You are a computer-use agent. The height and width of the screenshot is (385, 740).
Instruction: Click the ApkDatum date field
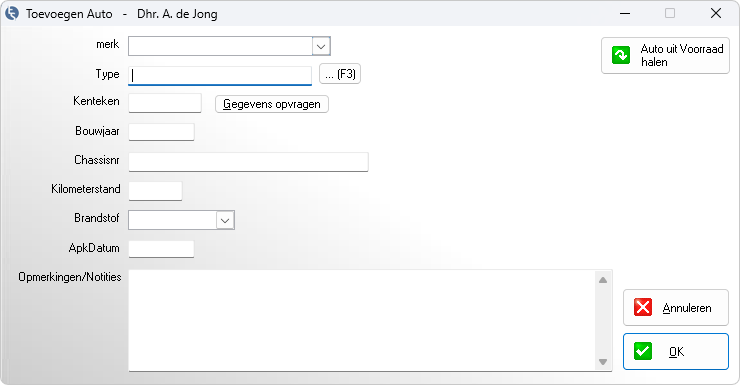tap(161, 249)
